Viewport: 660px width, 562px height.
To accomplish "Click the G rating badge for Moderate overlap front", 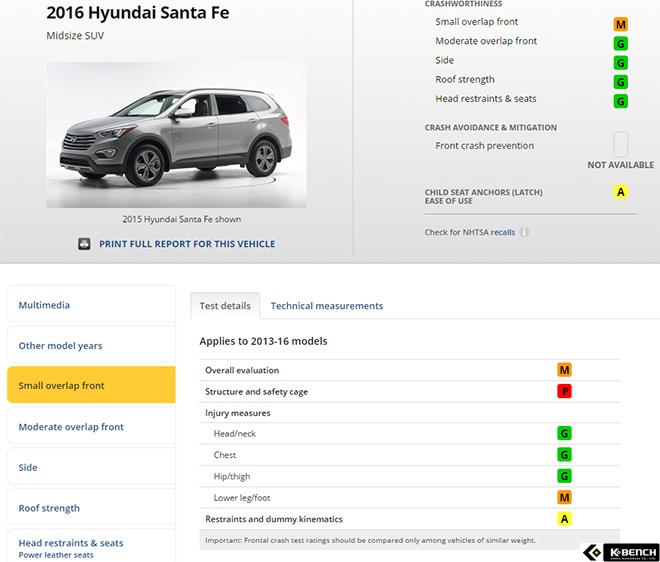I will click(620, 43).
